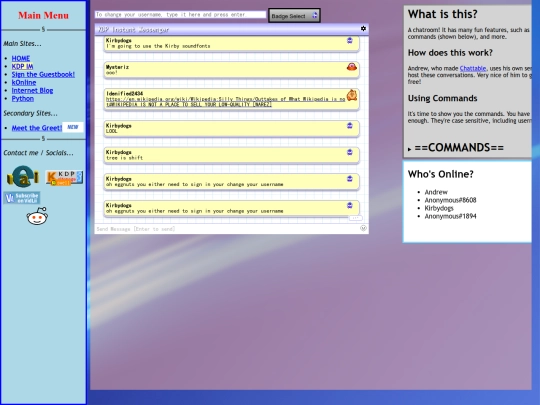Open the HOME link
Viewport: 540px width, 405px height.
coord(21,58)
